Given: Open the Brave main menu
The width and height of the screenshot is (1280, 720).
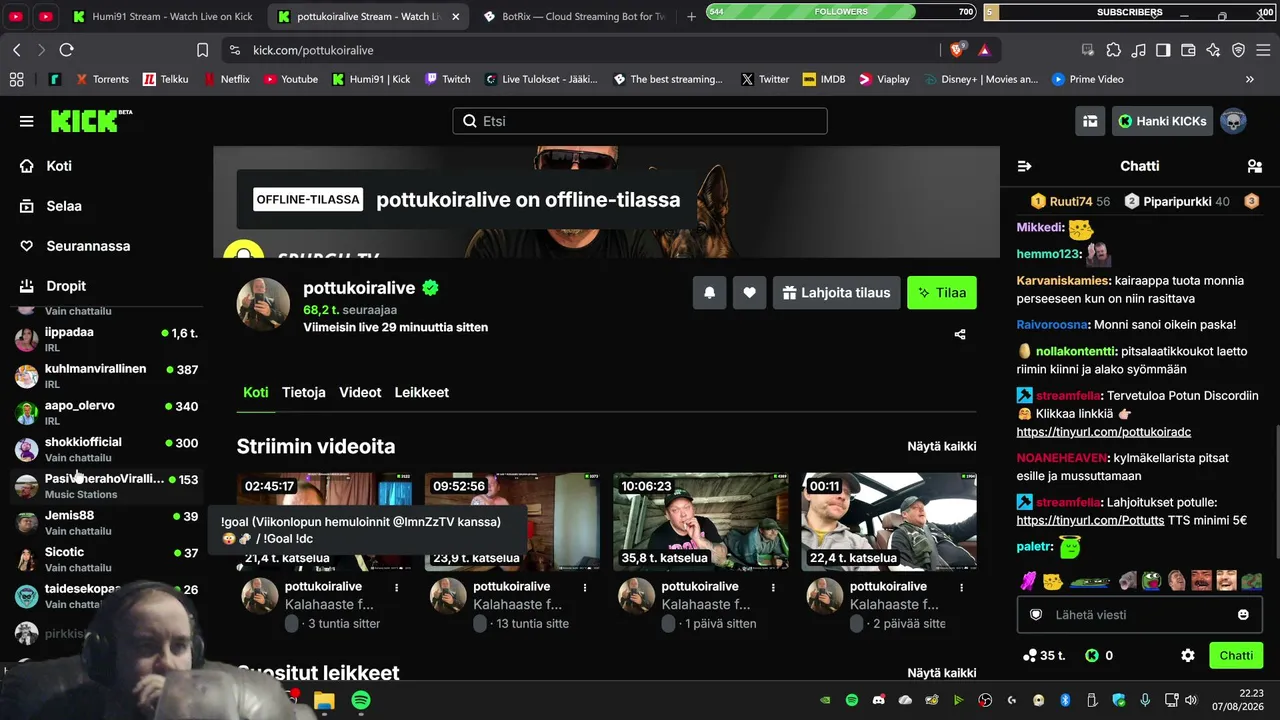Looking at the screenshot, I should click(x=1263, y=50).
